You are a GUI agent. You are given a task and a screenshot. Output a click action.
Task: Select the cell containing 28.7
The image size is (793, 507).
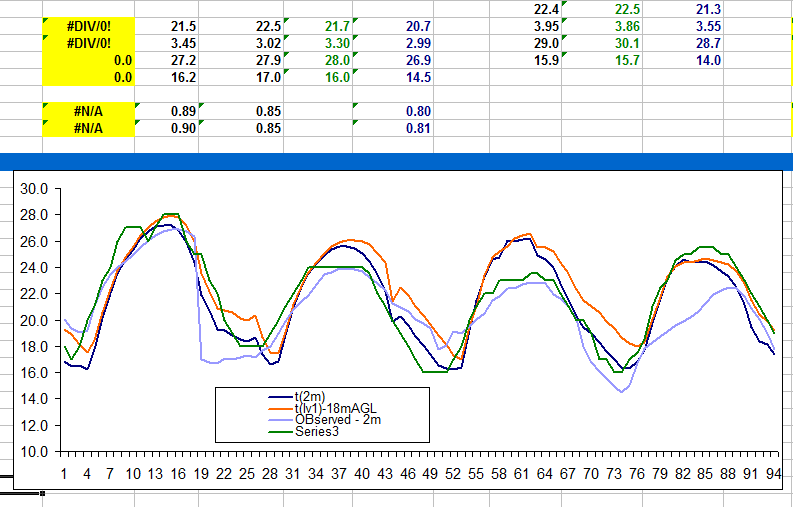click(x=707, y=43)
